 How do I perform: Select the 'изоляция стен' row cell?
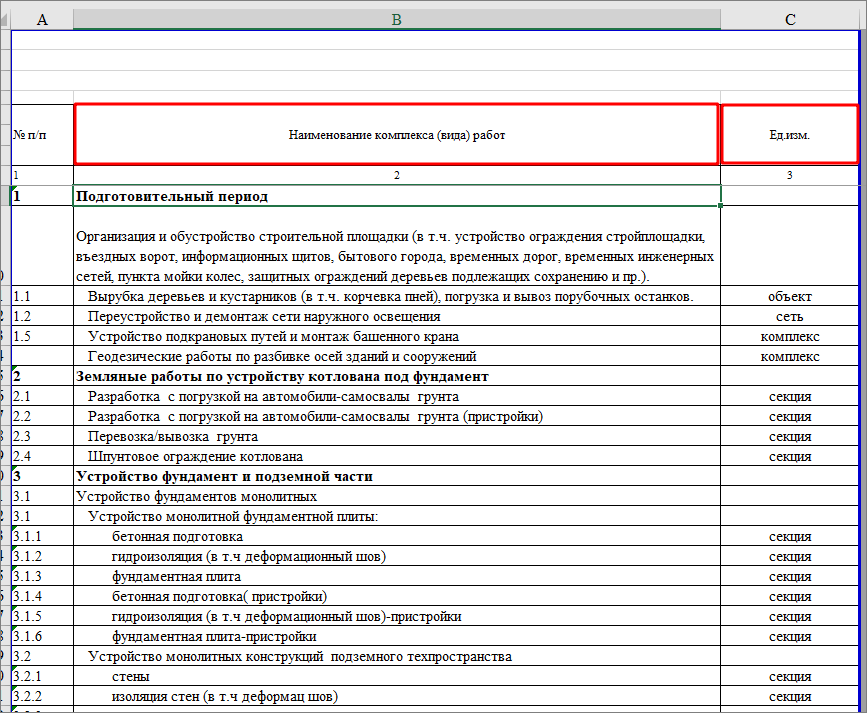point(225,696)
